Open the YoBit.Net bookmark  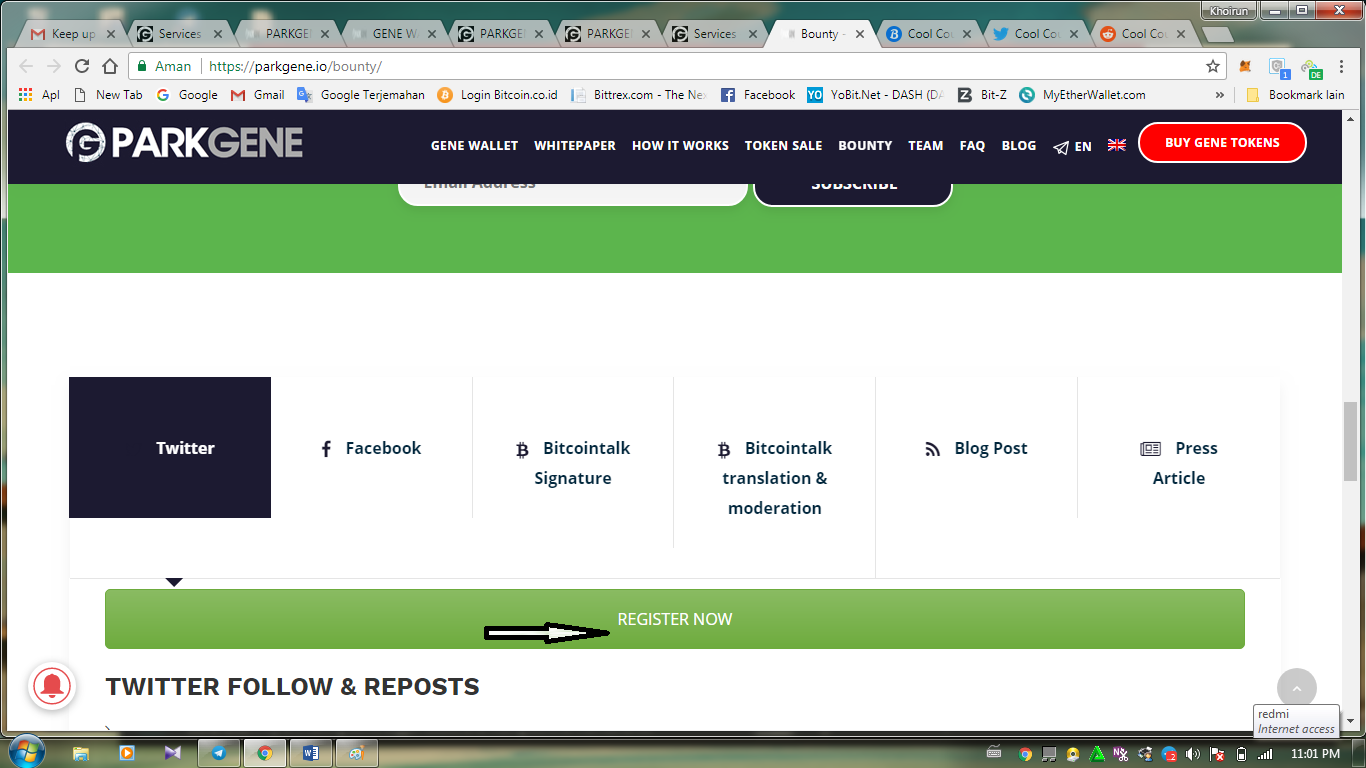point(875,95)
